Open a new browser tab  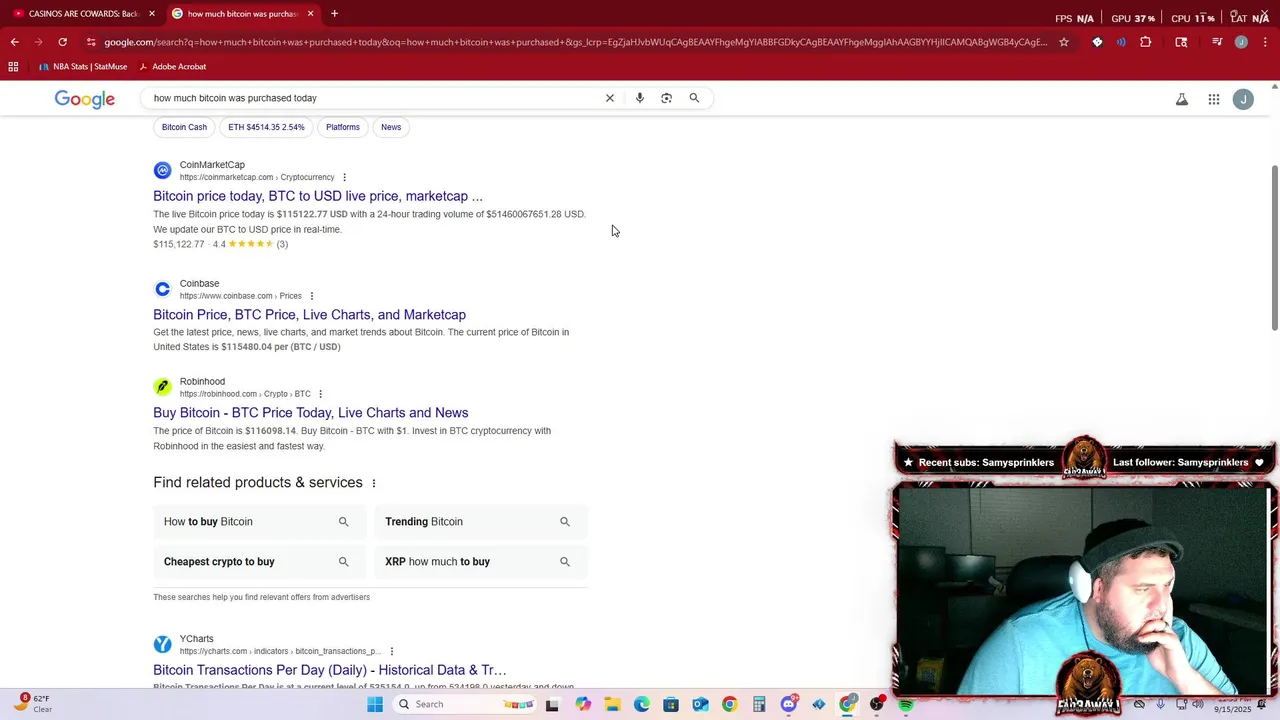coord(334,14)
